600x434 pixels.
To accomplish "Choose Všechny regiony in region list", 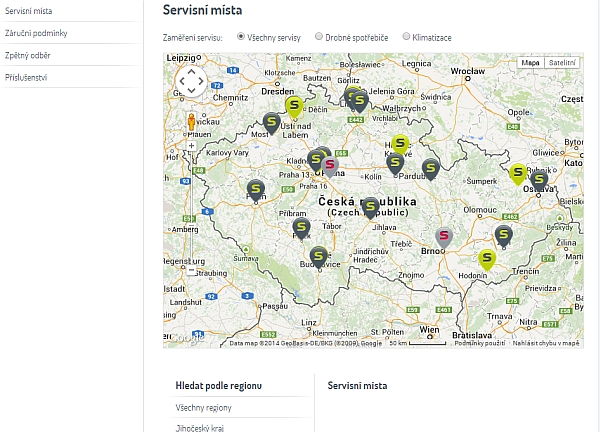I will 204,408.
